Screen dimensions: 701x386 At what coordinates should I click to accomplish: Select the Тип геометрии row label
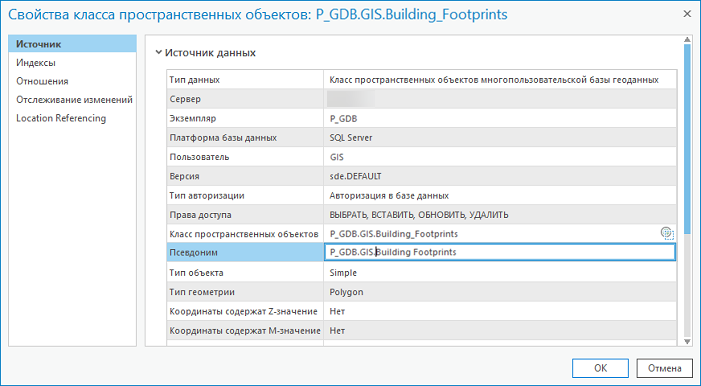[x=202, y=292]
